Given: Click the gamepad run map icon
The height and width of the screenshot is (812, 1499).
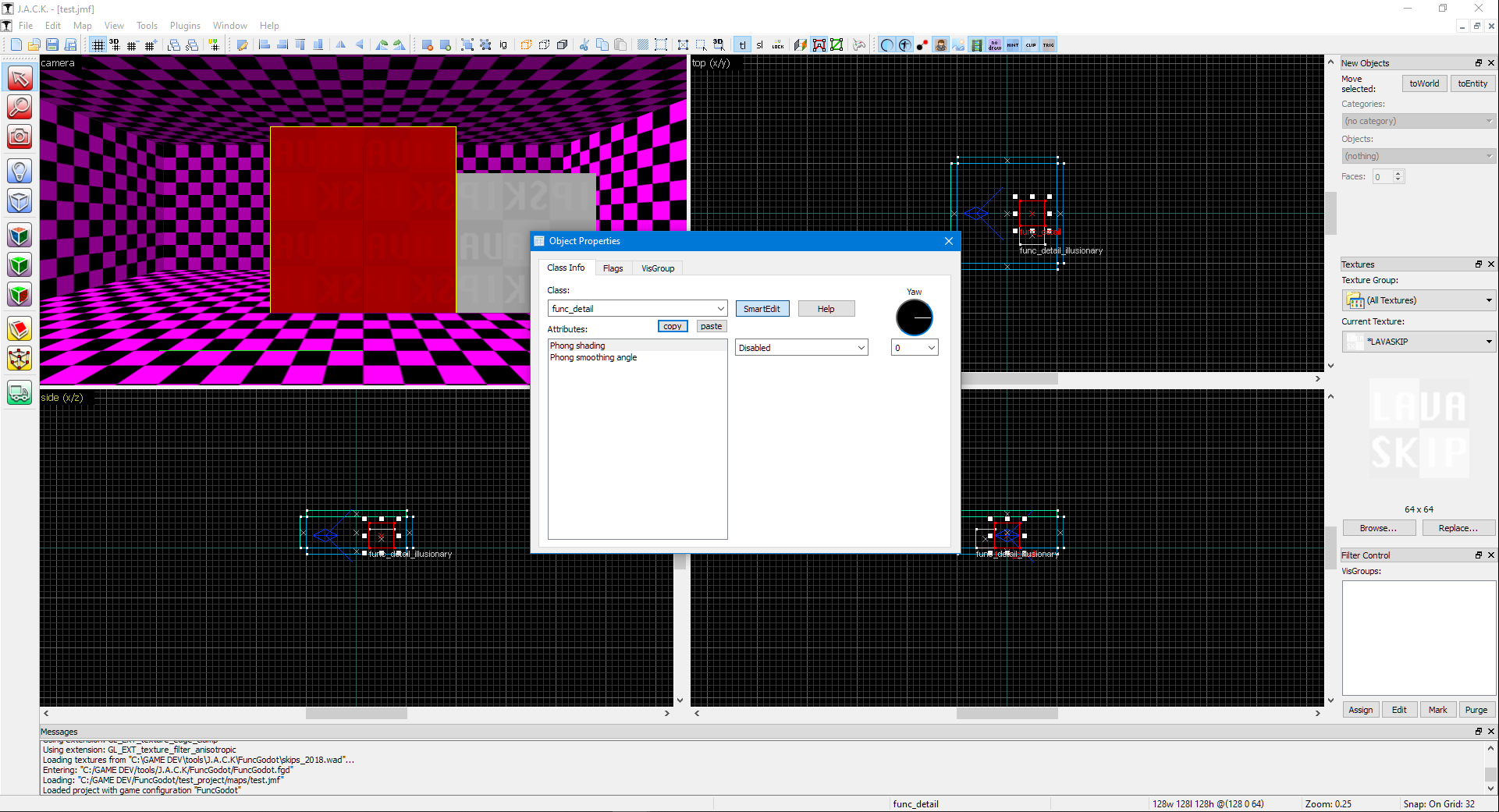Looking at the screenshot, I should 858,45.
